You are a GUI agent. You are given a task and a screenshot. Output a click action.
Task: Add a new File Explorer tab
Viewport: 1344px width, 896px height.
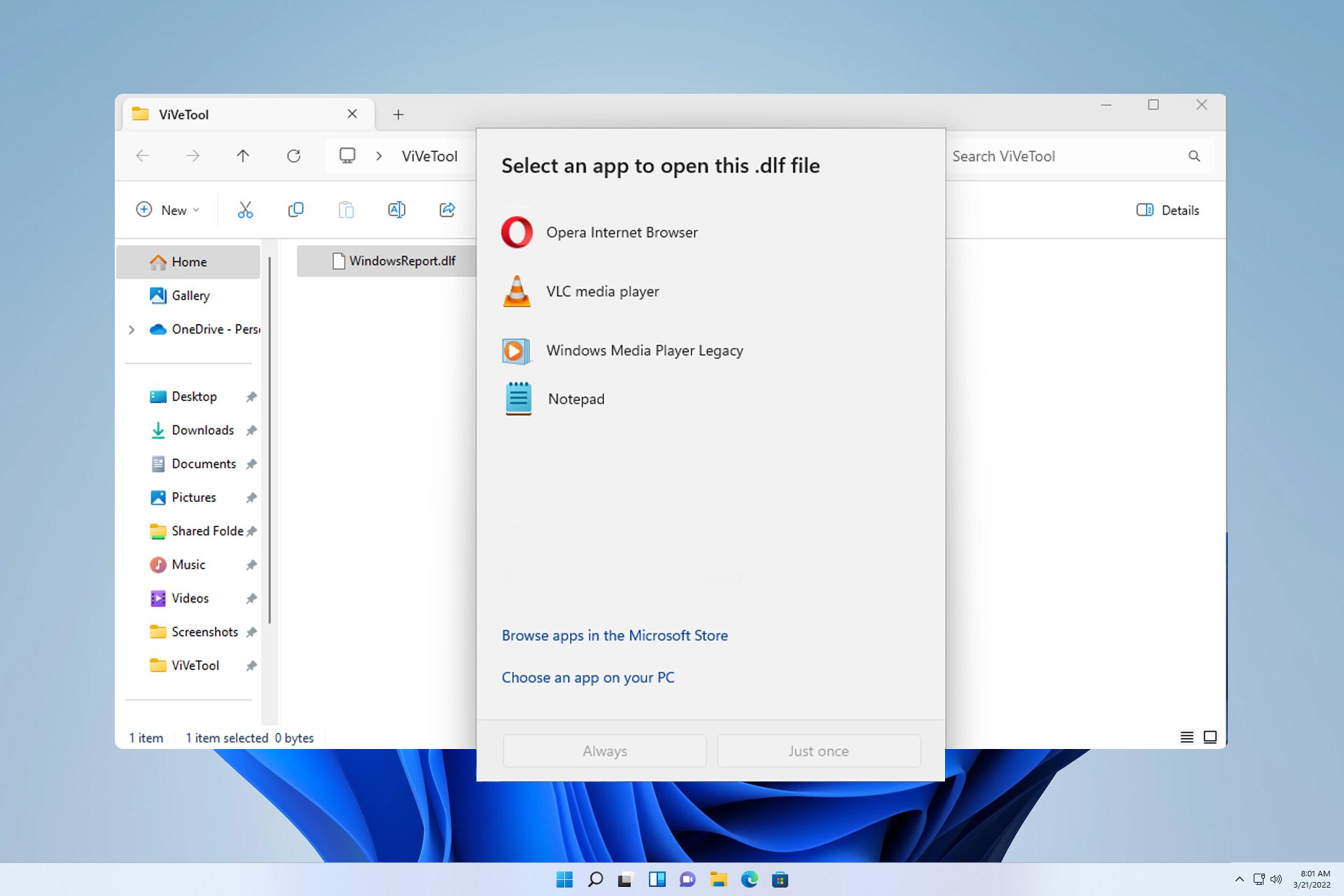[x=398, y=115]
